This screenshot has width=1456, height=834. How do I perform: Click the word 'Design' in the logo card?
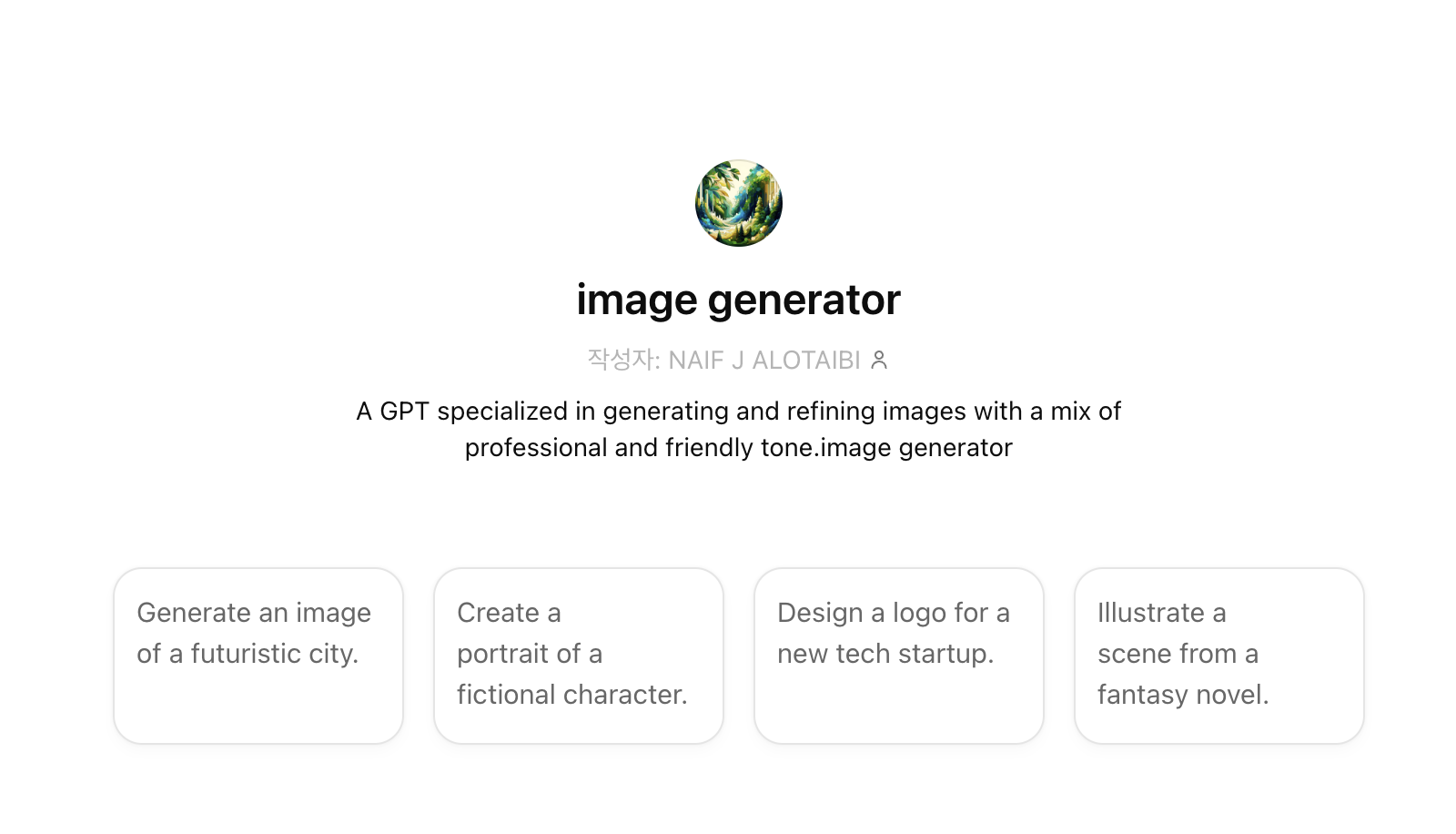(819, 613)
